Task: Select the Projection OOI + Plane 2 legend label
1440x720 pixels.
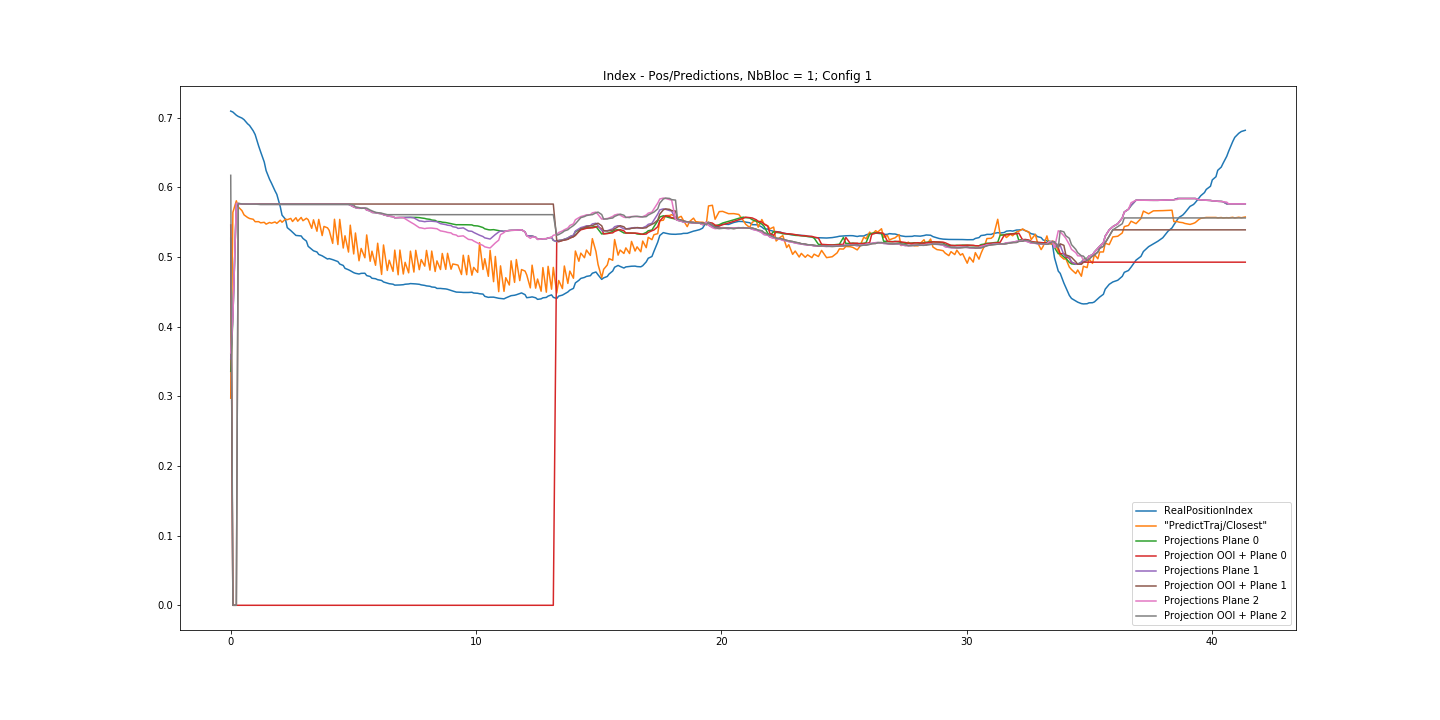Action: (1225, 616)
